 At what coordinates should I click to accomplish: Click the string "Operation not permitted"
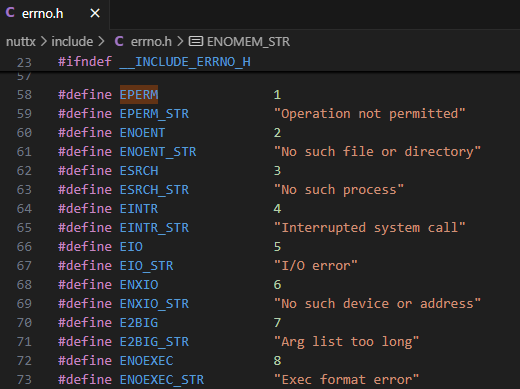pyautogui.click(x=369, y=114)
